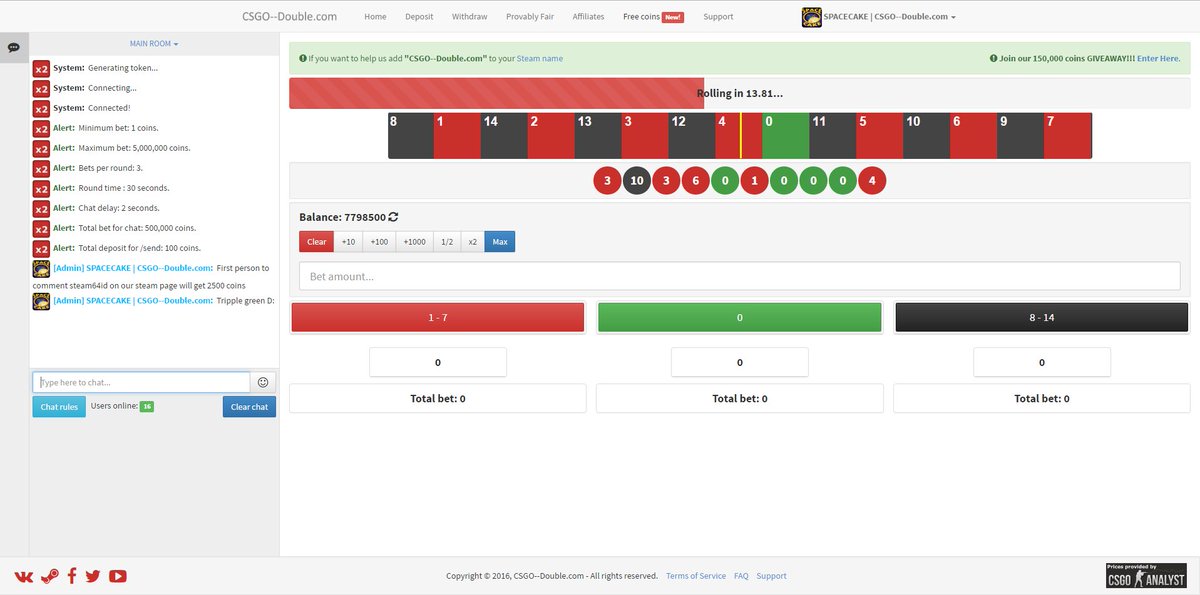Open the Facebook page icon
The width and height of the screenshot is (1200, 595).
(72, 576)
